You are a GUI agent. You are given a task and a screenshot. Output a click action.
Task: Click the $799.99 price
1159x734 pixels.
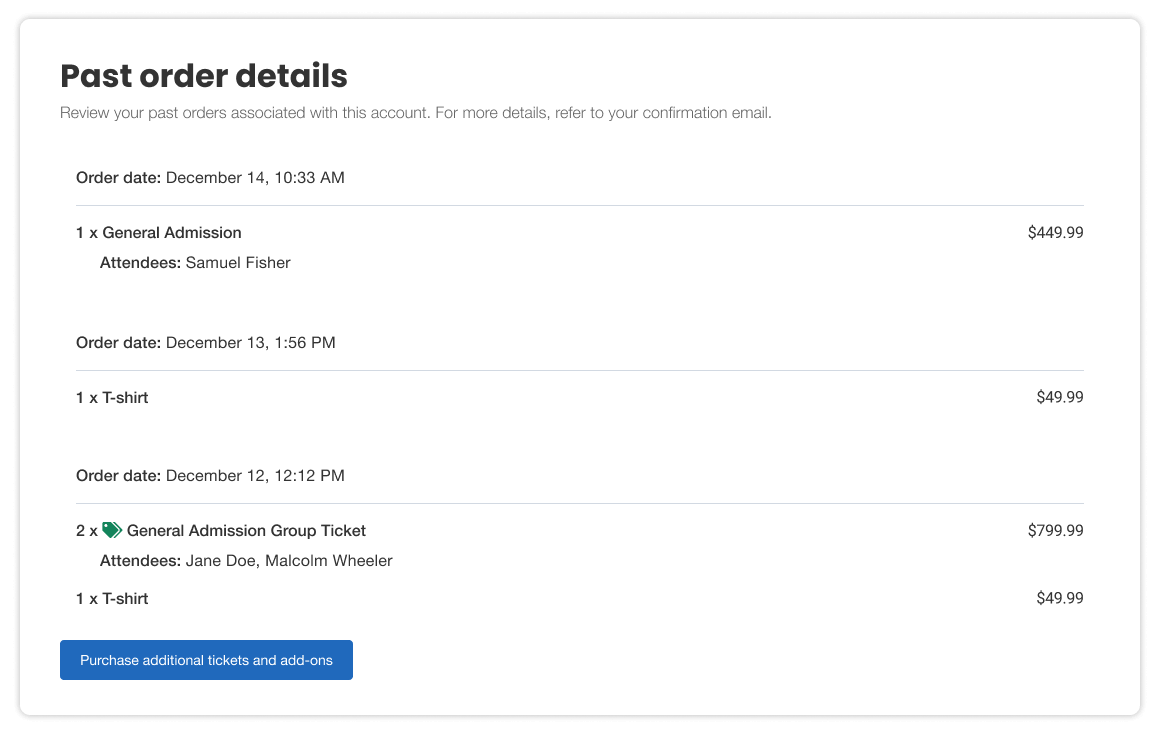(1055, 531)
